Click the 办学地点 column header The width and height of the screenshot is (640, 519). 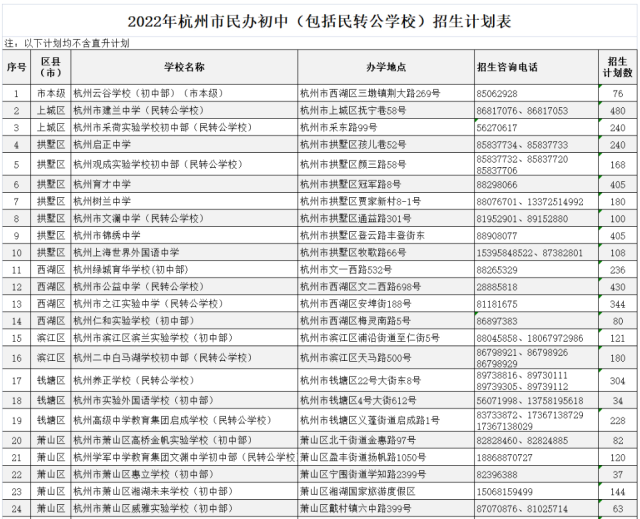[x=386, y=67]
